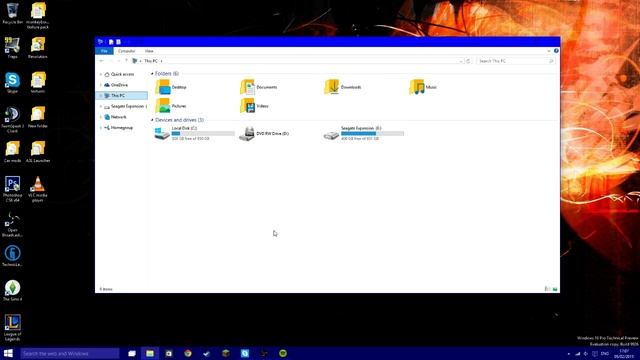
Task: Click the Car mods desktop folder
Action: pos(12,152)
